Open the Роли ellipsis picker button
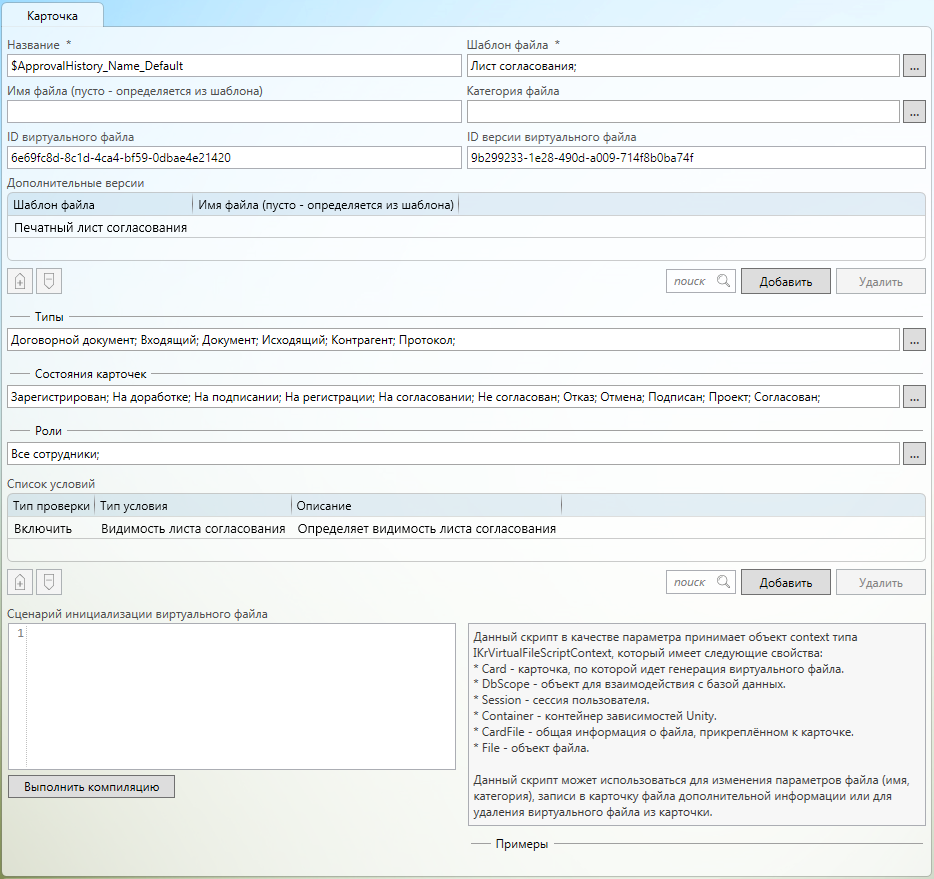The image size is (934, 879). tap(914, 454)
